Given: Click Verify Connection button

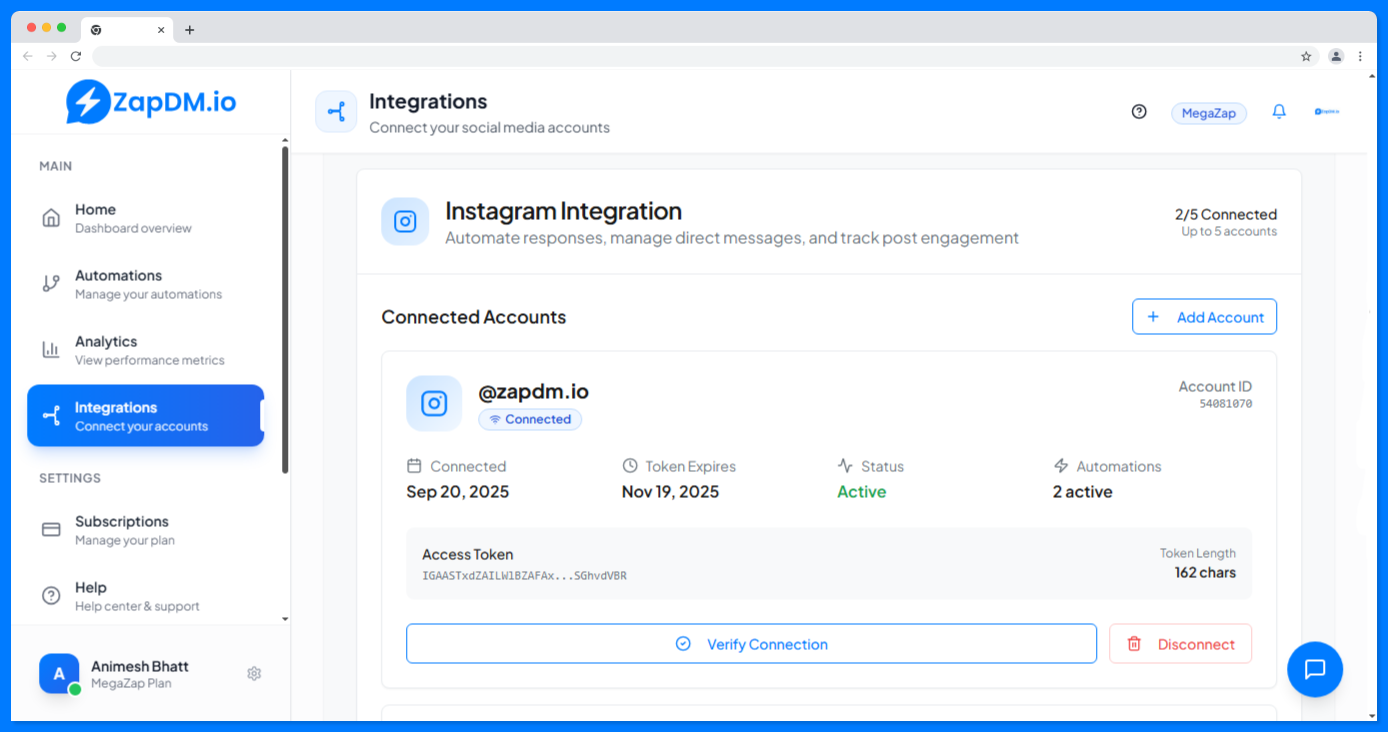Looking at the screenshot, I should 751,644.
